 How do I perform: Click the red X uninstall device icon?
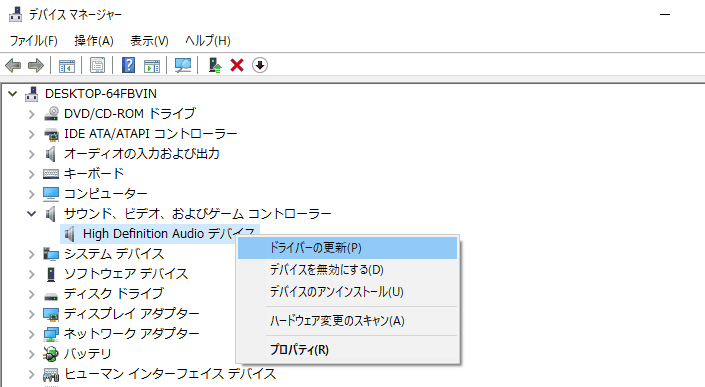point(237,66)
